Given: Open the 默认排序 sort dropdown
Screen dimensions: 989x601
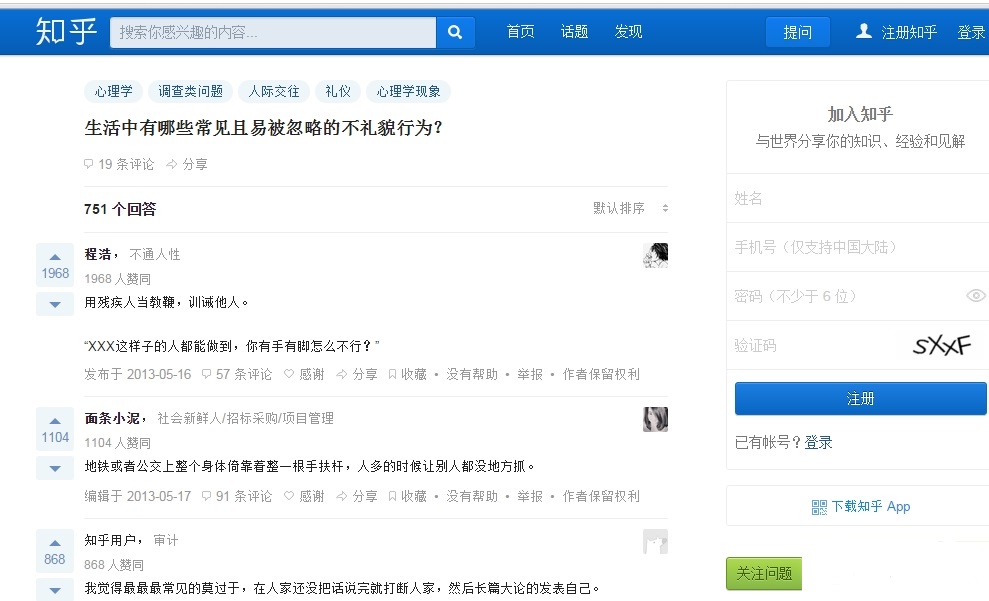Looking at the screenshot, I should click(630, 208).
